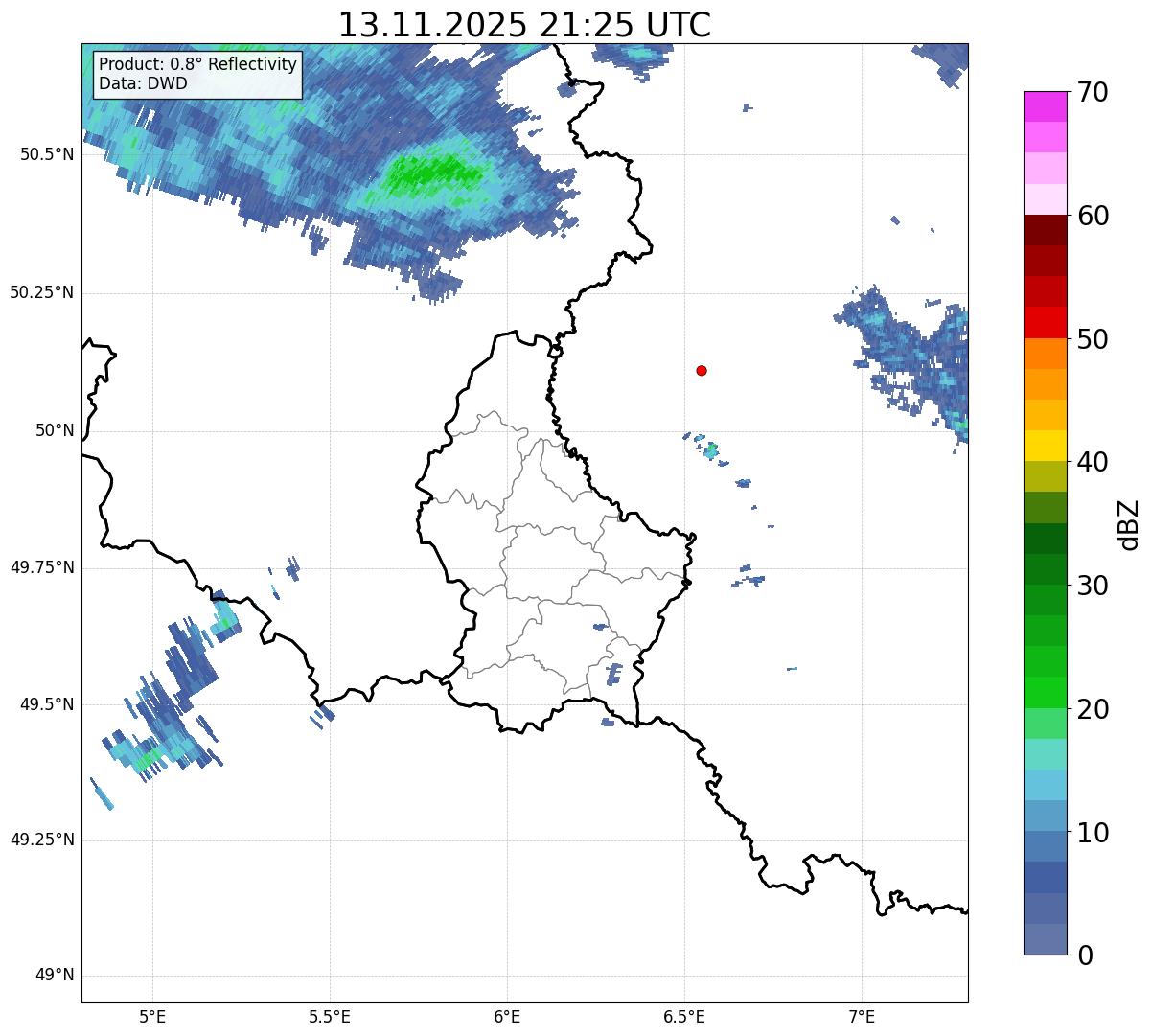
Task: Click the small turquoise echo south of the red marker
Action: [x=710, y=450]
